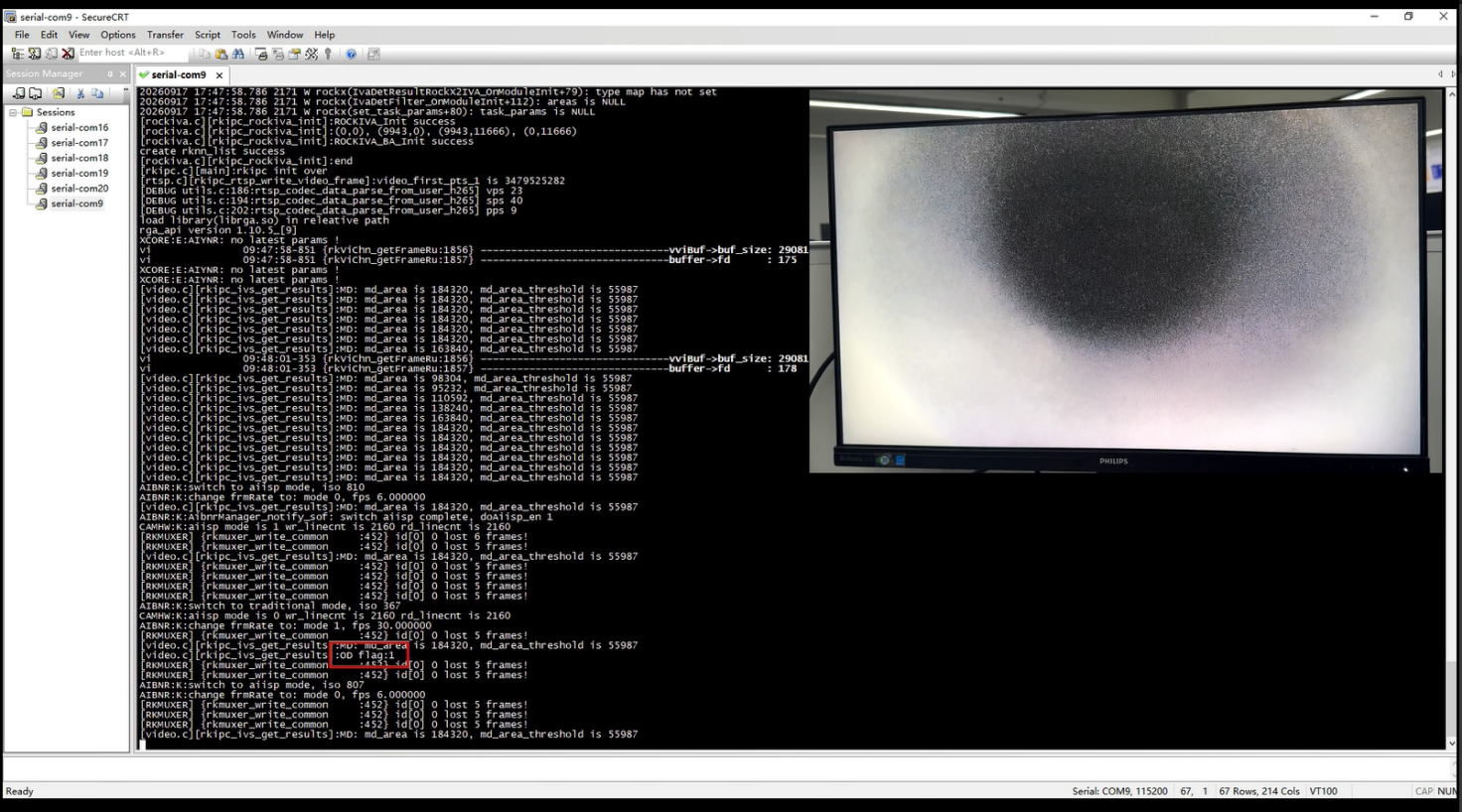Image resolution: width=1462 pixels, height=812 pixels.
Task: Click terminal vertical scrollbar down arrow
Action: (x=1452, y=744)
